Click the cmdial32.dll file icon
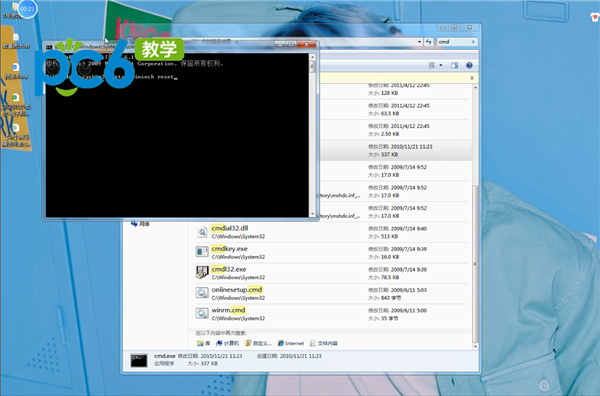 coord(202,231)
